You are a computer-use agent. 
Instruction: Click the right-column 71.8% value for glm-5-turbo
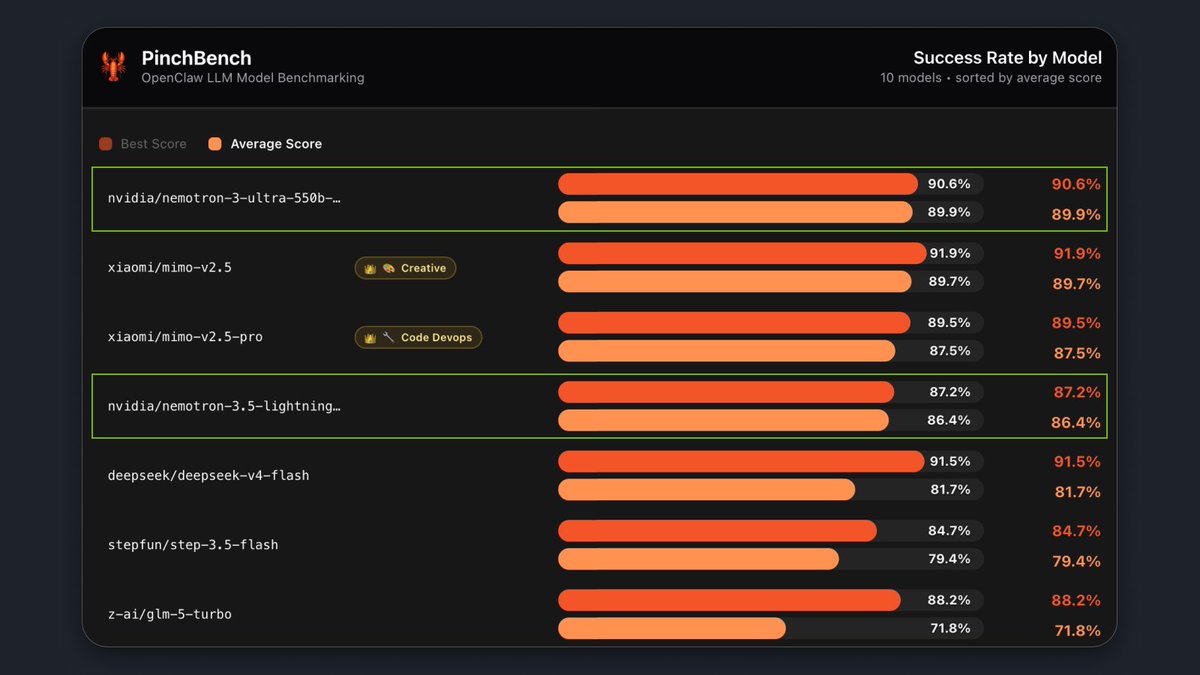point(1076,630)
